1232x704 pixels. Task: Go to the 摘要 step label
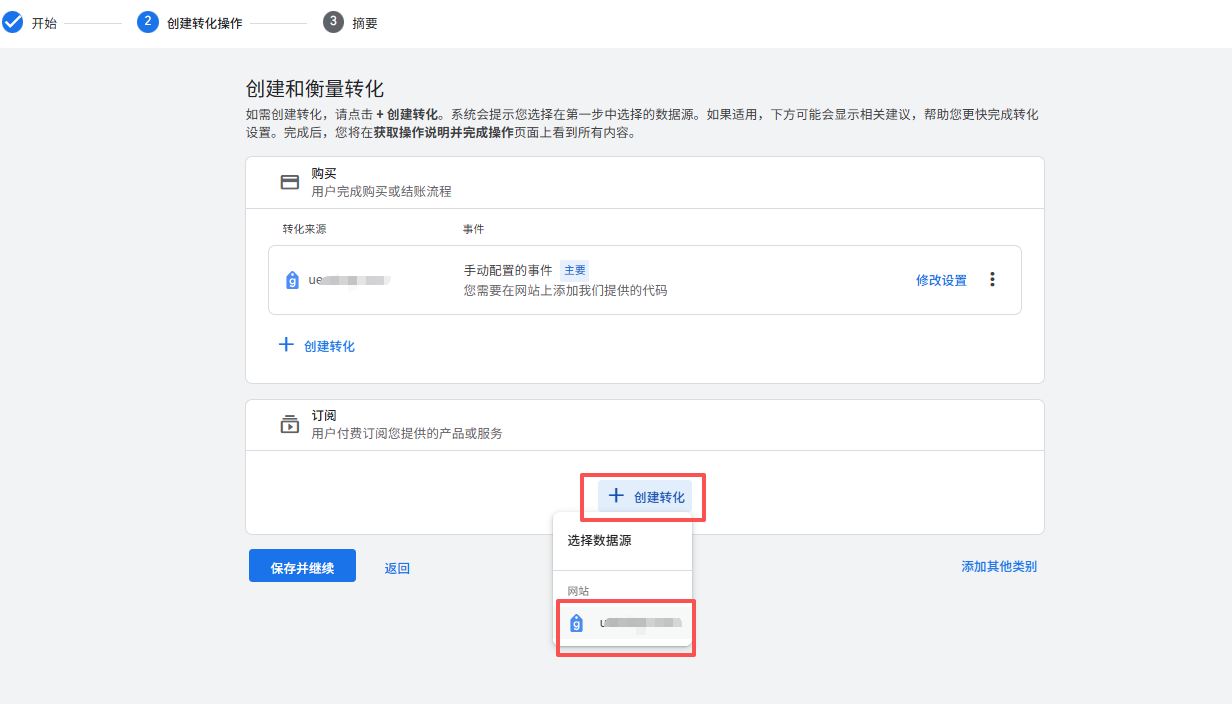point(365,23)
